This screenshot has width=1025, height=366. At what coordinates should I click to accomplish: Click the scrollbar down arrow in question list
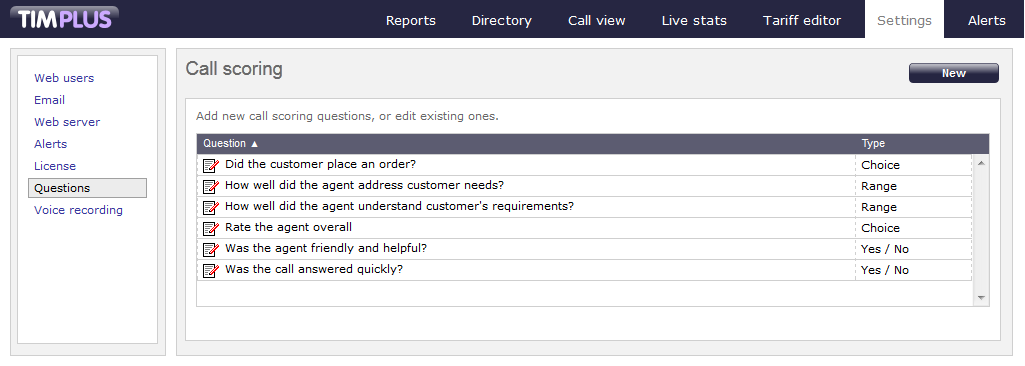pyautogui.click(x=981, y=298)
